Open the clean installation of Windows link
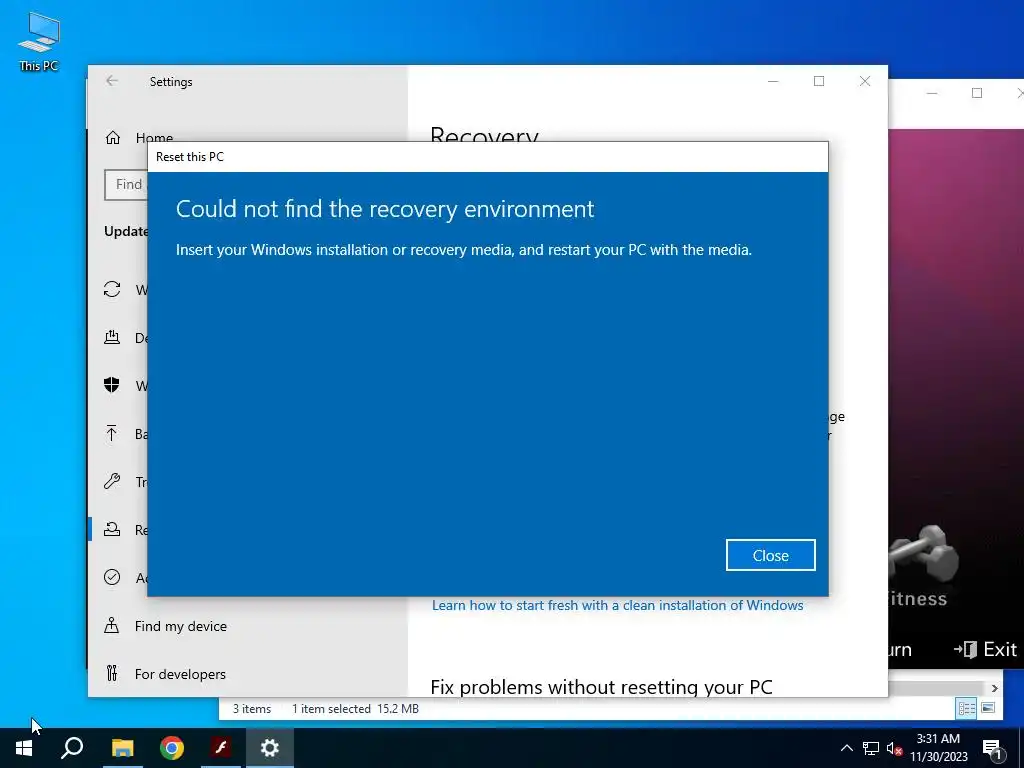Image resolution: width=1024 pixels, height=768 pixels. click(x=617, y=605)
